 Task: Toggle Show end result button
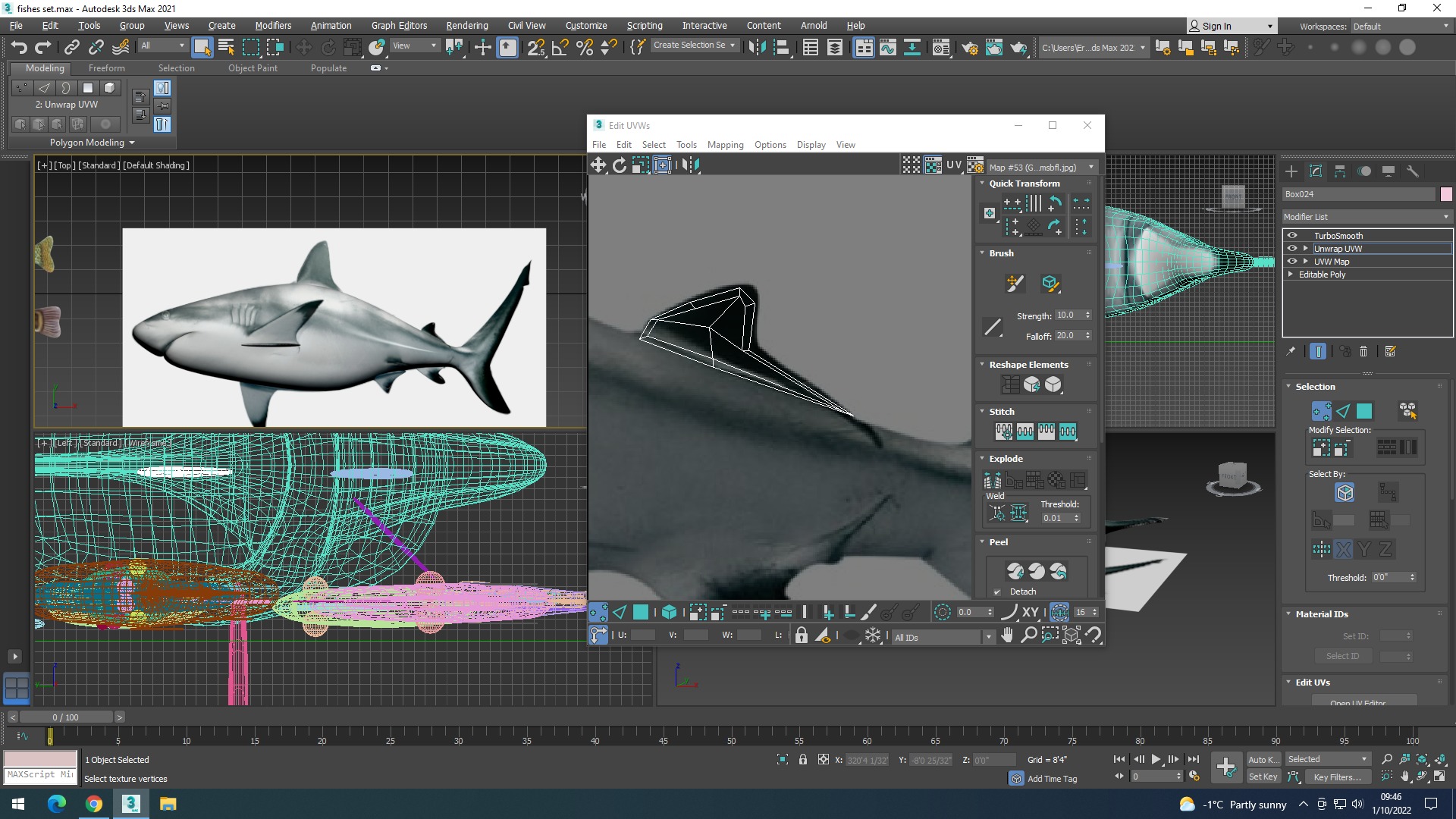(1318, 351)
